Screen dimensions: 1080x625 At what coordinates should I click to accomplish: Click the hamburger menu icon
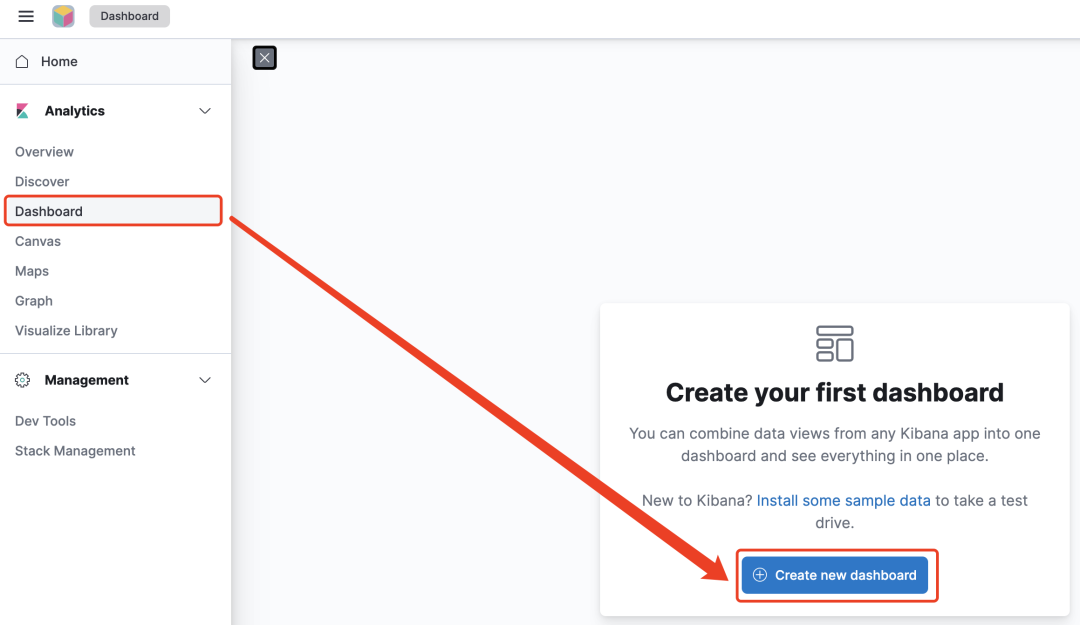click(x=26, y=16)
